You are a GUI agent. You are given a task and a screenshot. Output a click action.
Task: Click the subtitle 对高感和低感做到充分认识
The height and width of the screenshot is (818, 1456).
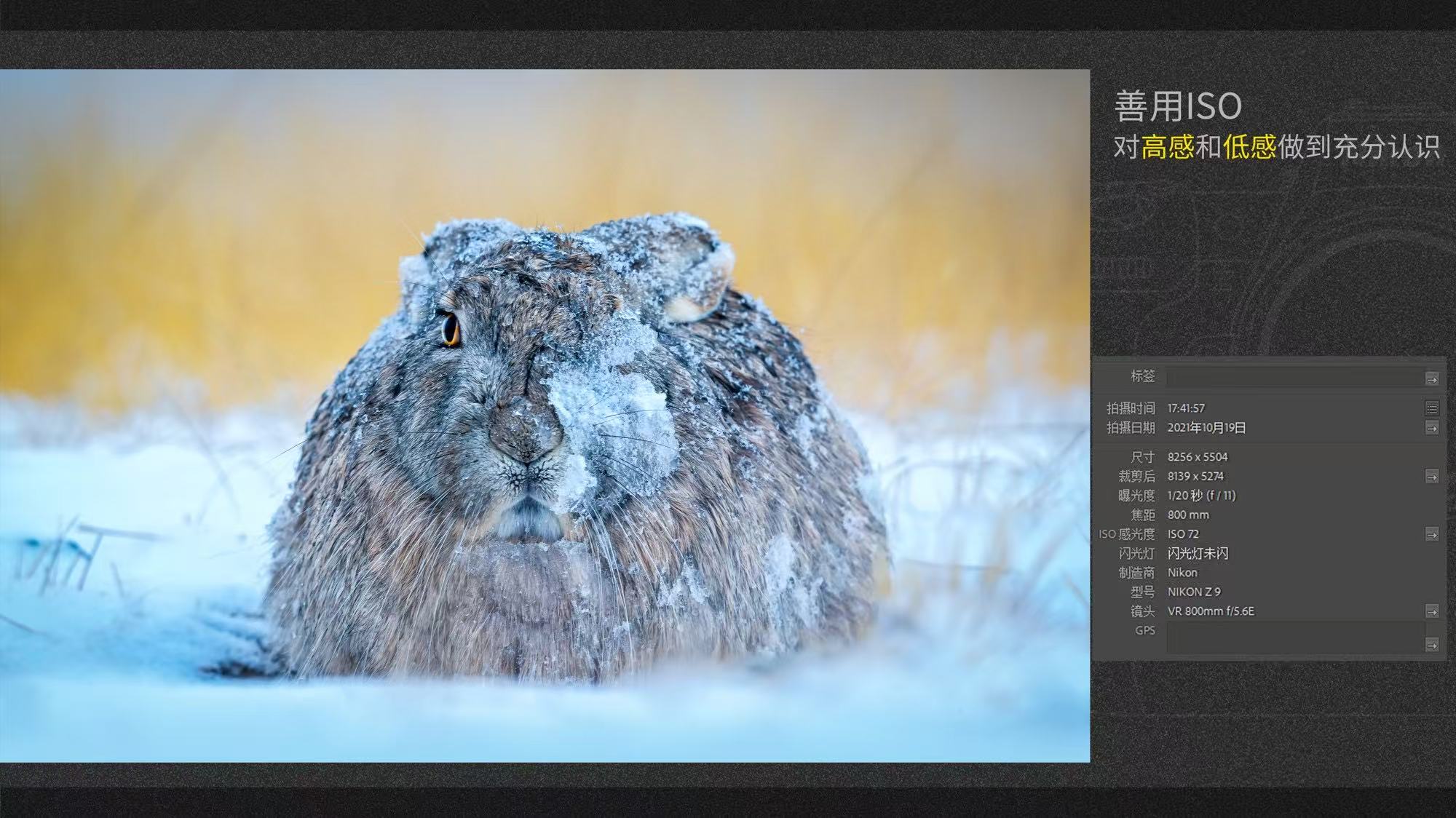[1277, 147]
